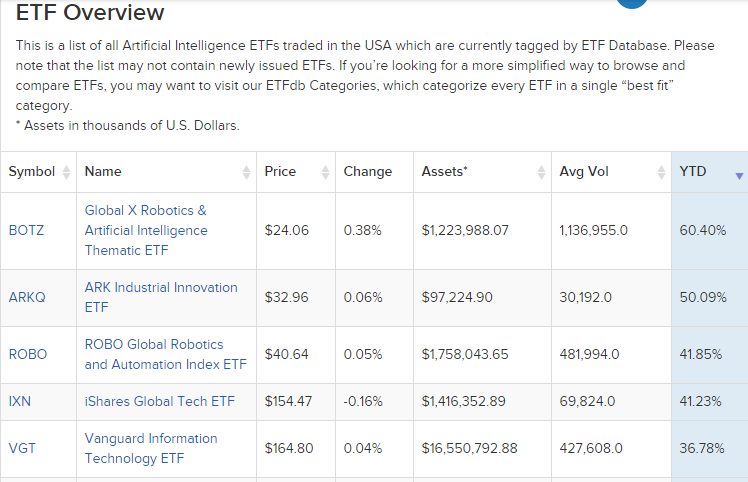Click the Name column sort arrows
The height and width of the screenshot is (482, 748).
point(246,172)
